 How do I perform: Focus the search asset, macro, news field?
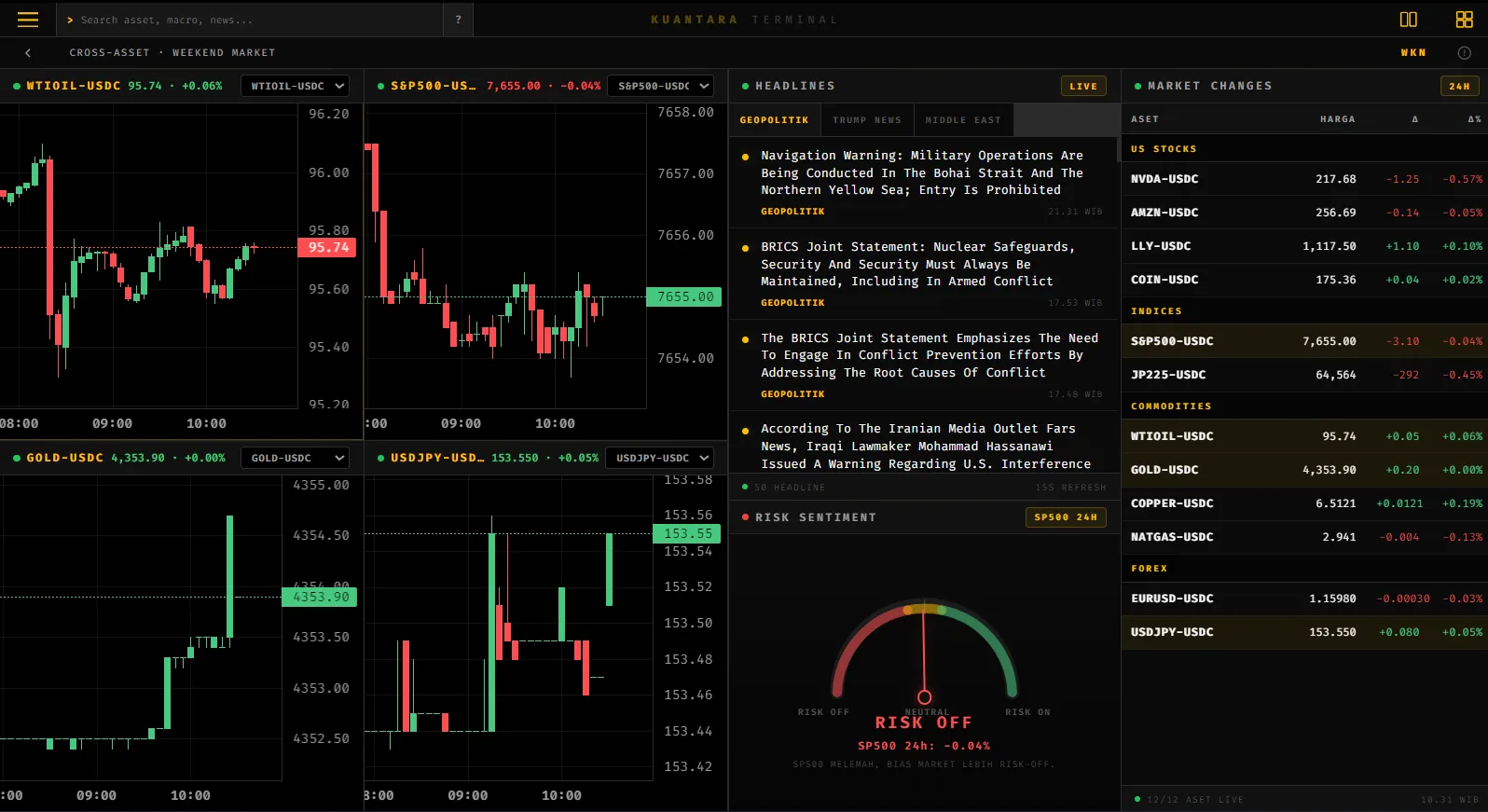(x=250, y=20)
